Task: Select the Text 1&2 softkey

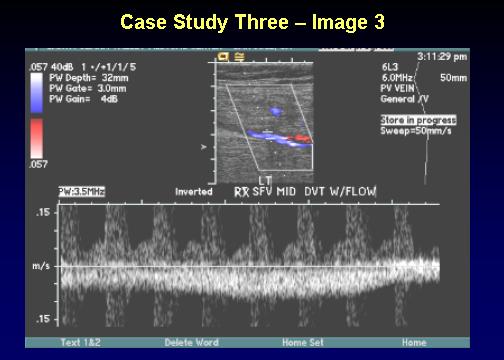Action: point(80,342)
